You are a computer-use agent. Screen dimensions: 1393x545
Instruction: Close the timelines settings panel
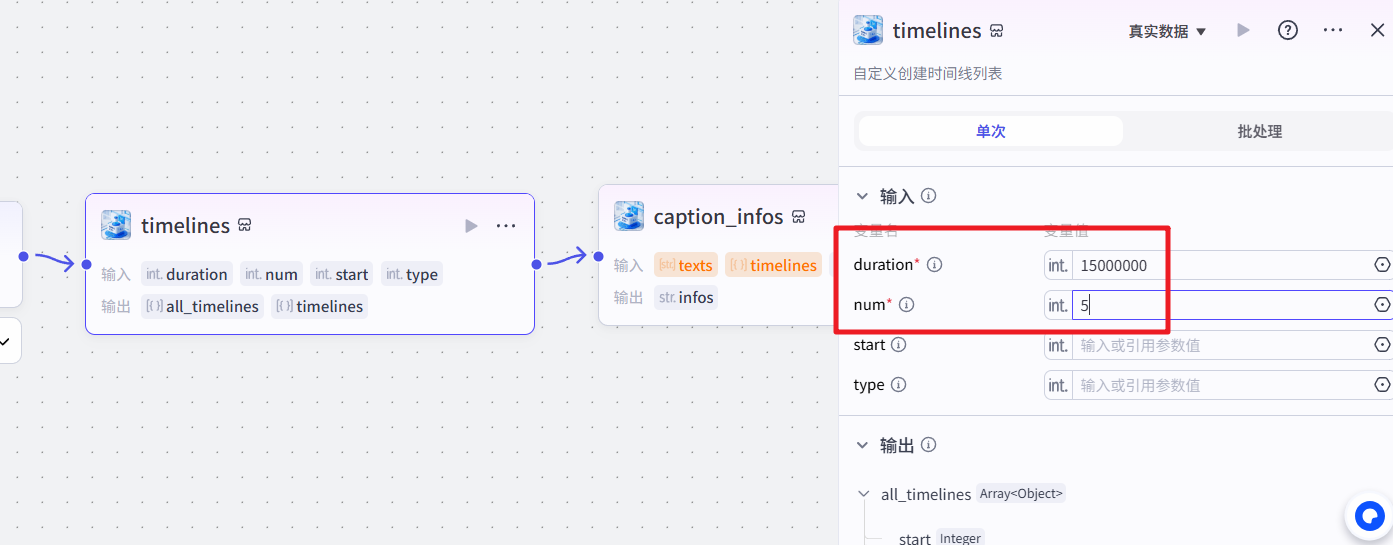[x=1377, y=30]
